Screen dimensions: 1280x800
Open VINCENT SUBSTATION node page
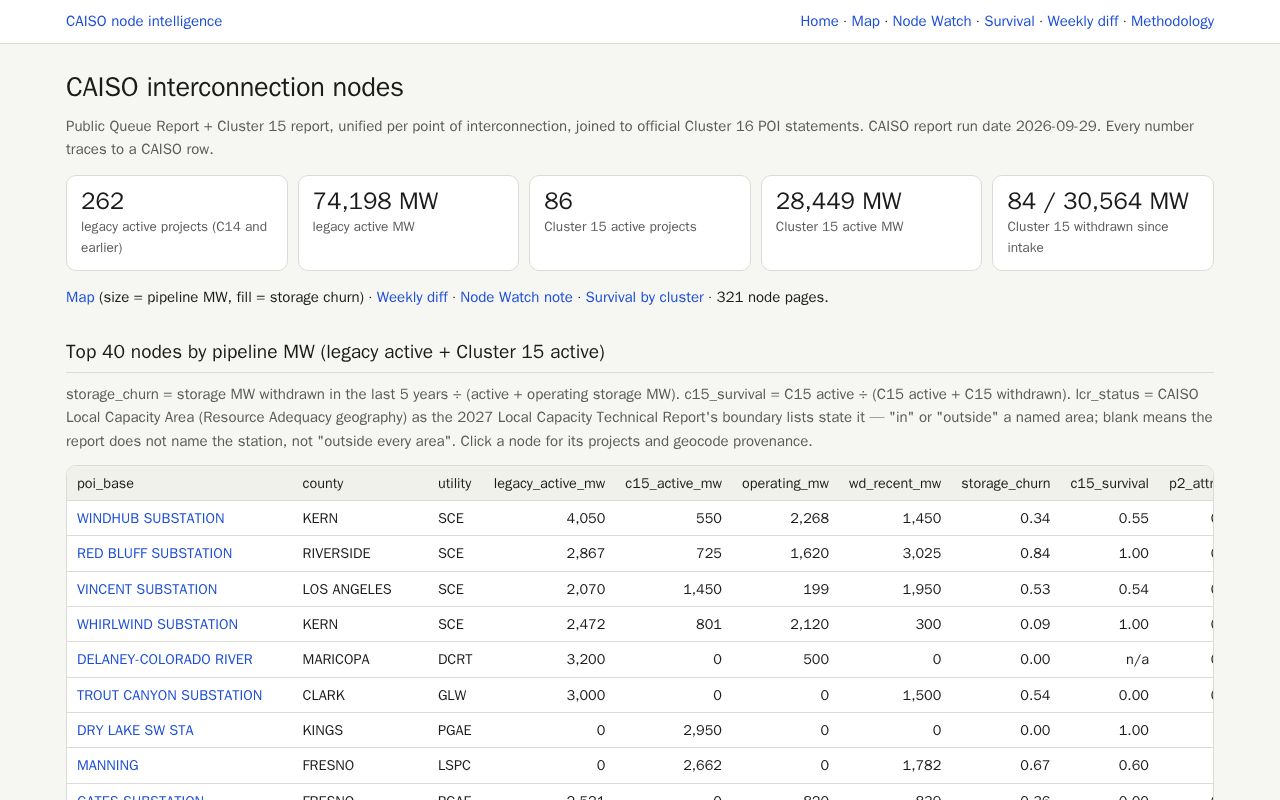coord(147,589)
